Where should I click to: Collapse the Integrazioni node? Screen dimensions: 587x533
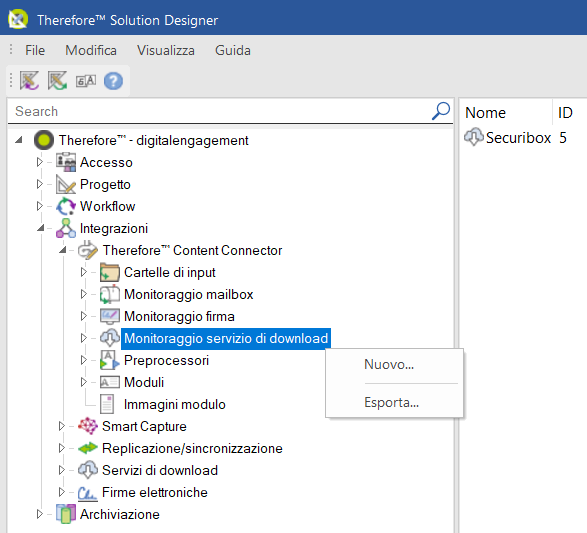40,228
